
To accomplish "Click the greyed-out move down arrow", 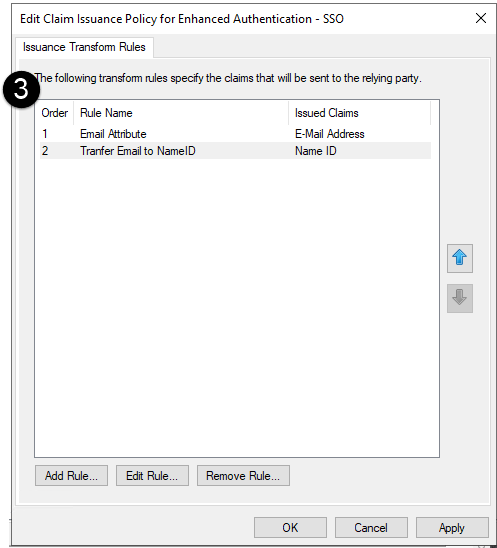I will pyautogui.click(x=460, y=298).
